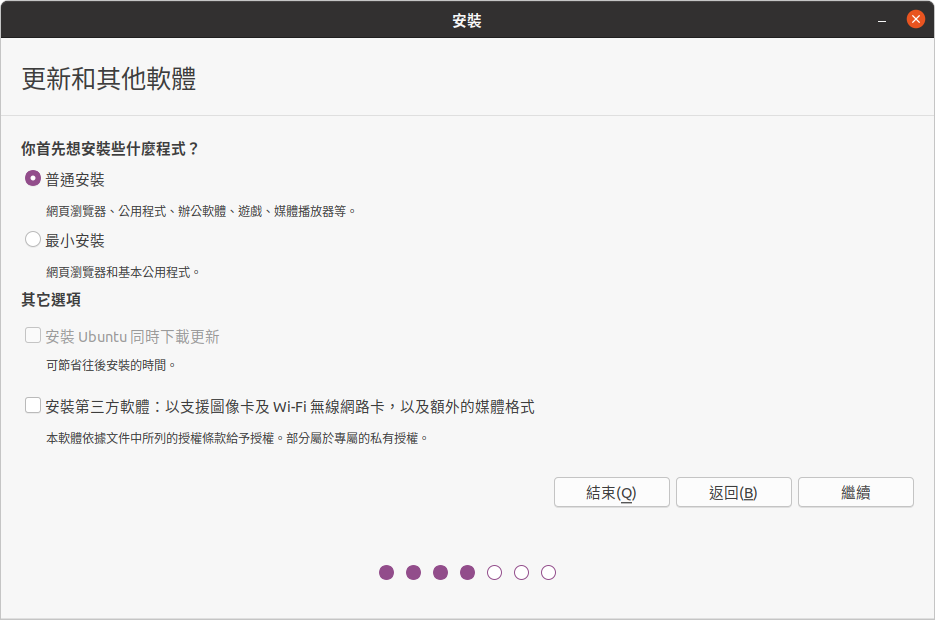Tick the 安裝 Ubuntu 同時下載更新 checkbox
The height and width of the screenshot is (620, 935).
click(33, 336)
